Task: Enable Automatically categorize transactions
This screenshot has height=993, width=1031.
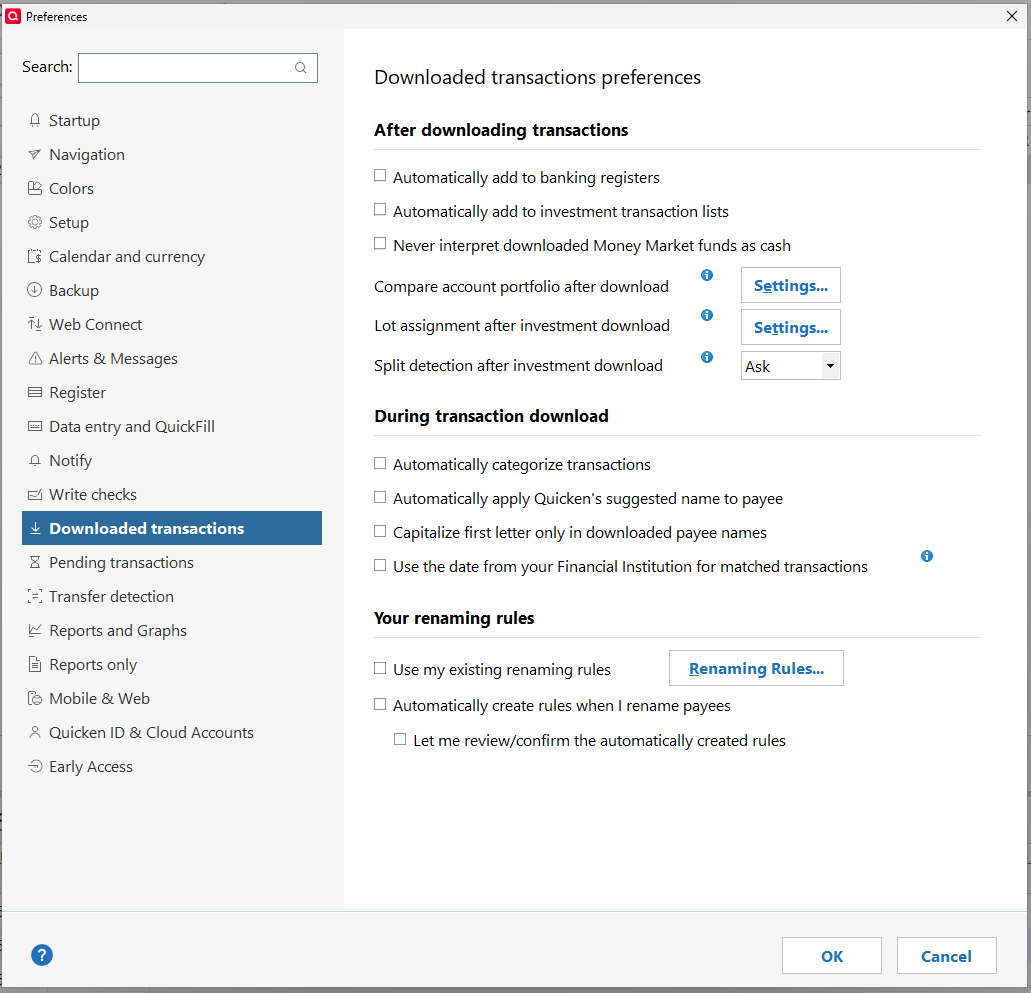Action: pyautogui.click(x=380, y=463)
